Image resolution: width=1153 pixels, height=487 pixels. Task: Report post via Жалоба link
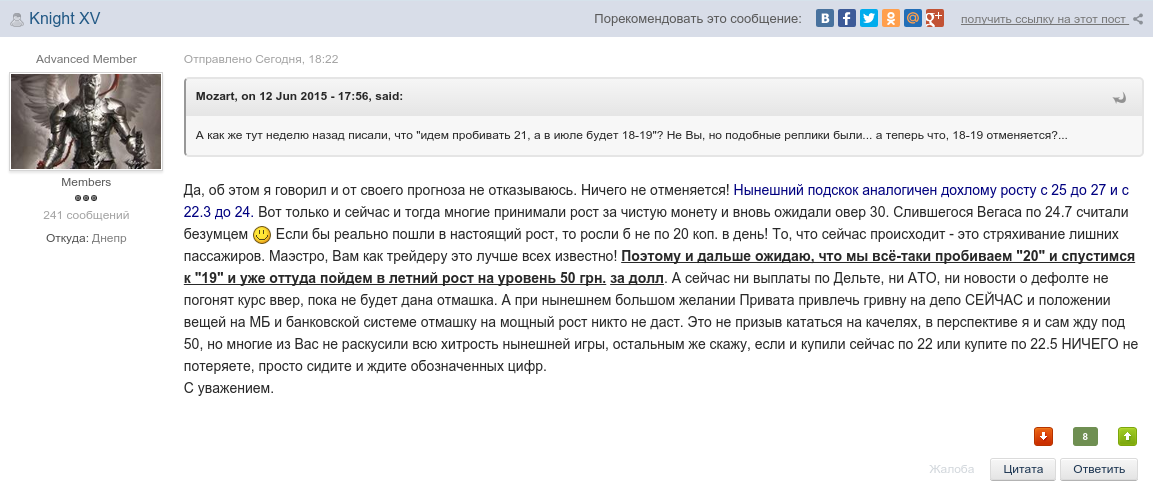click(x=951, y=469)
